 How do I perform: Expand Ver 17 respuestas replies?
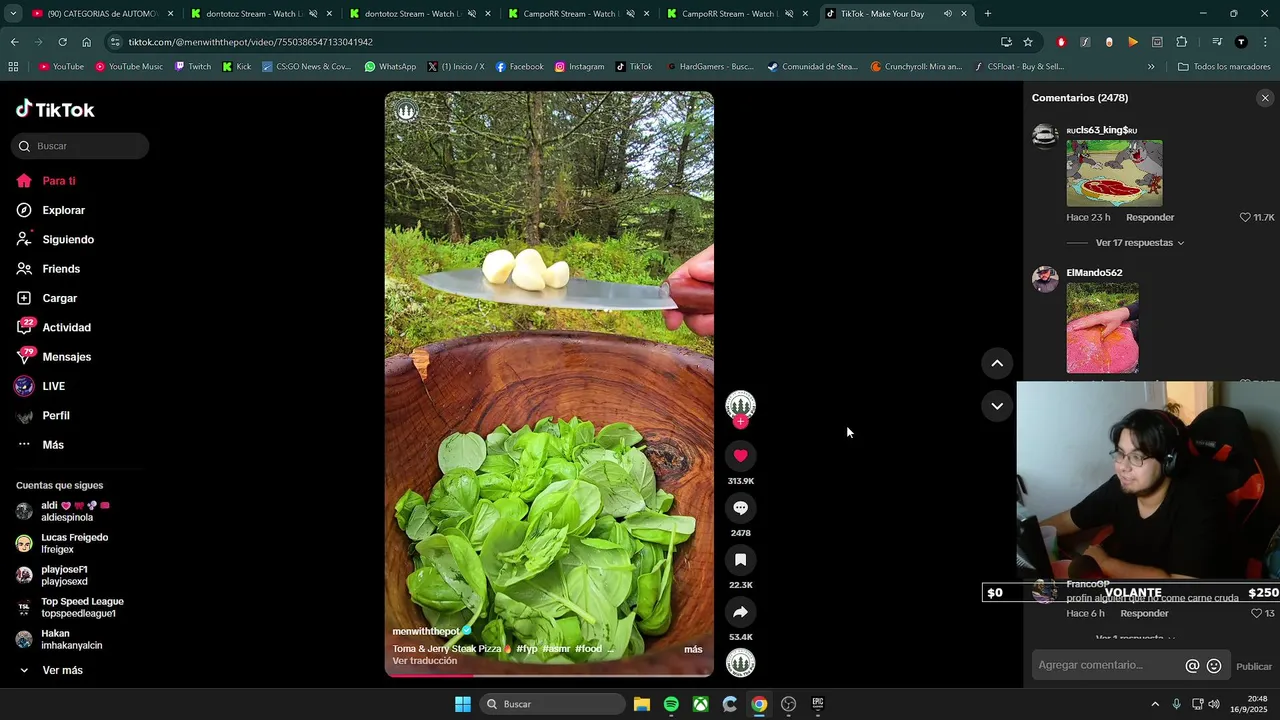coord(1139,243)
